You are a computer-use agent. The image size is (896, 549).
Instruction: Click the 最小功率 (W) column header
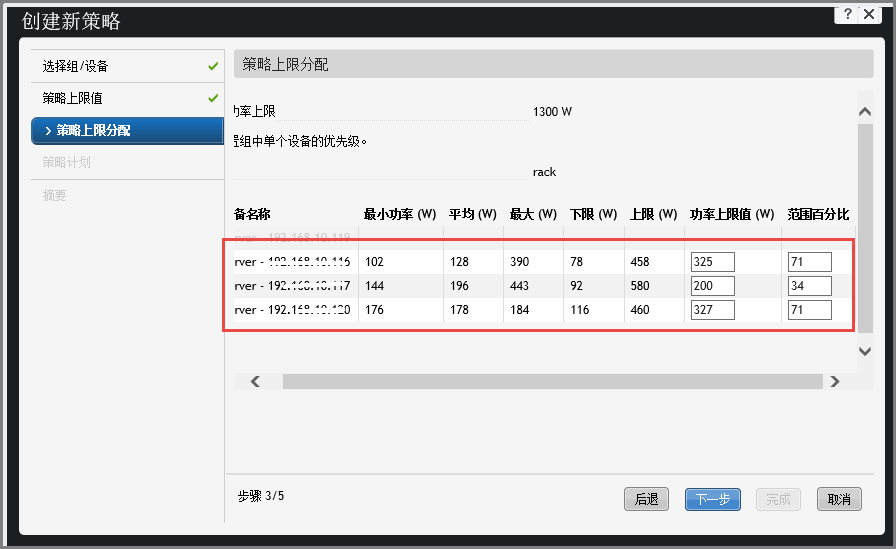[x=400, y=214]
